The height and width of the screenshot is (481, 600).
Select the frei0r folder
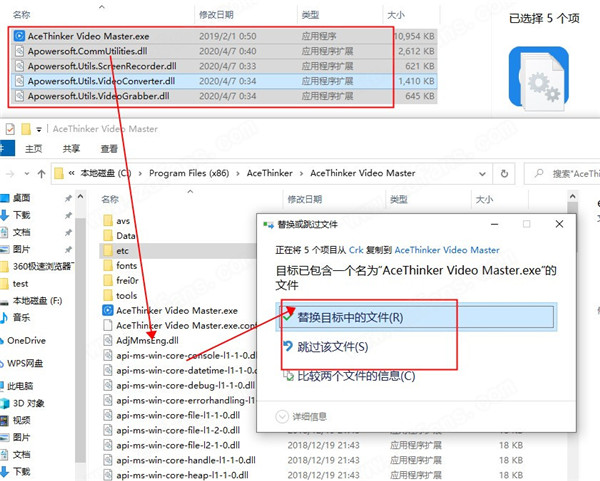point(127,280)
